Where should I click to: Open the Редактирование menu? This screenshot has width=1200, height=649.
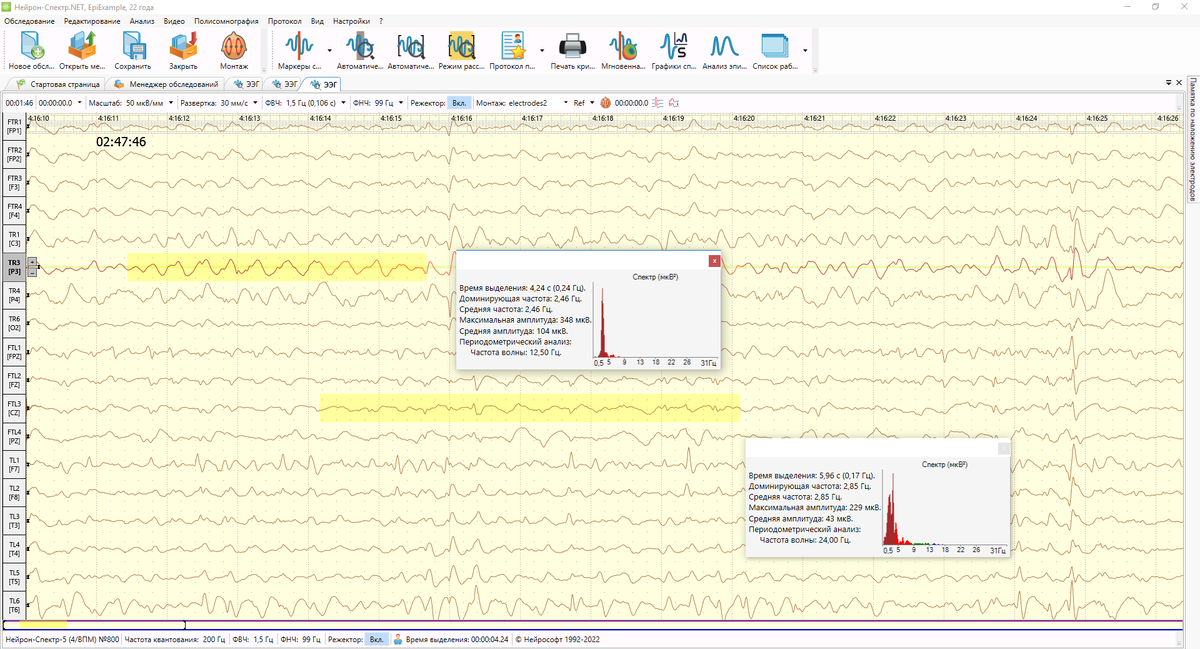(93, 21)
